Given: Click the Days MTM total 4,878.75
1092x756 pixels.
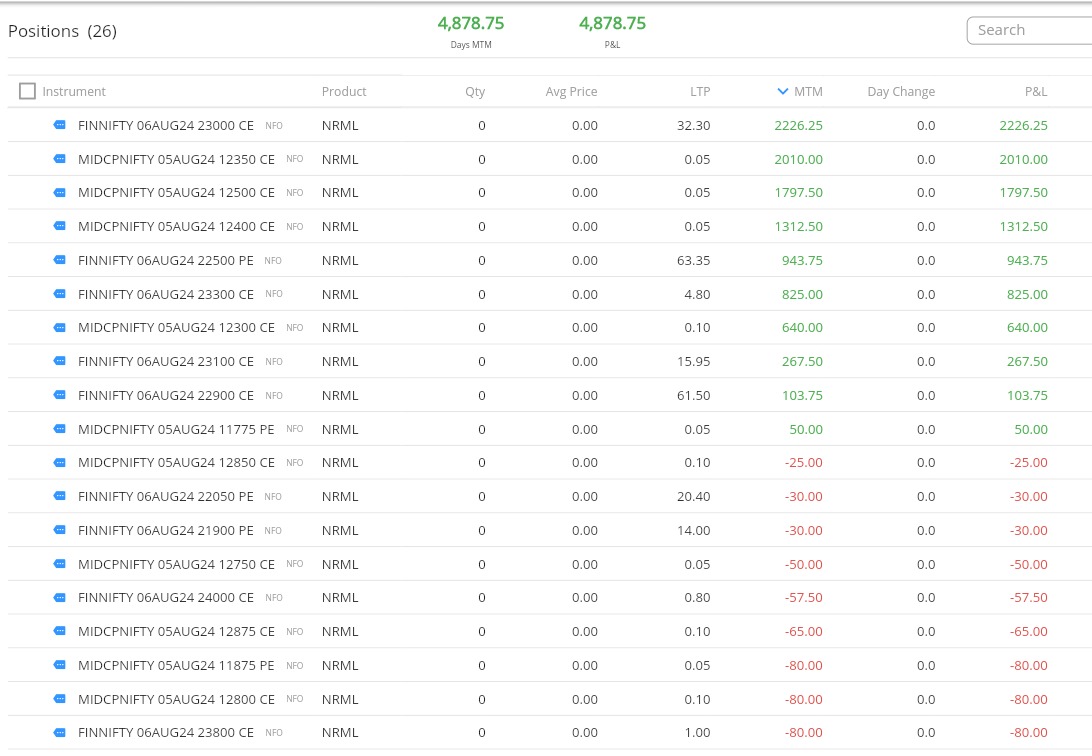Looking at the screenshot, I should [471, 24].
